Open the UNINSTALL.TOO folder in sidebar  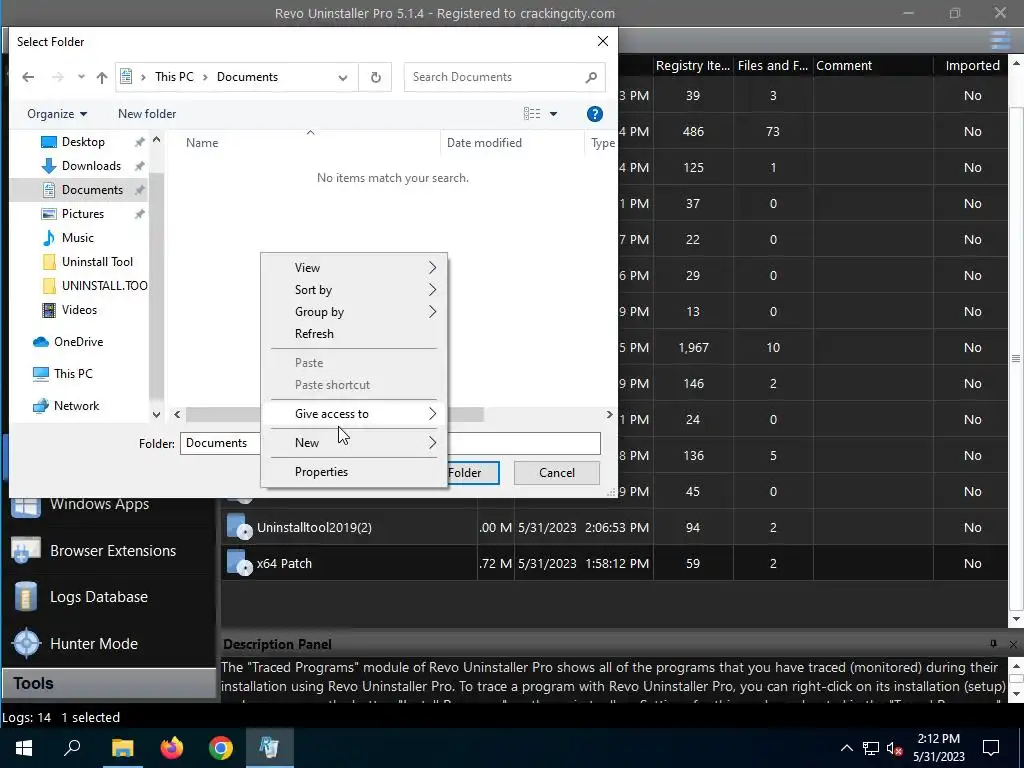tap(103, 285)
